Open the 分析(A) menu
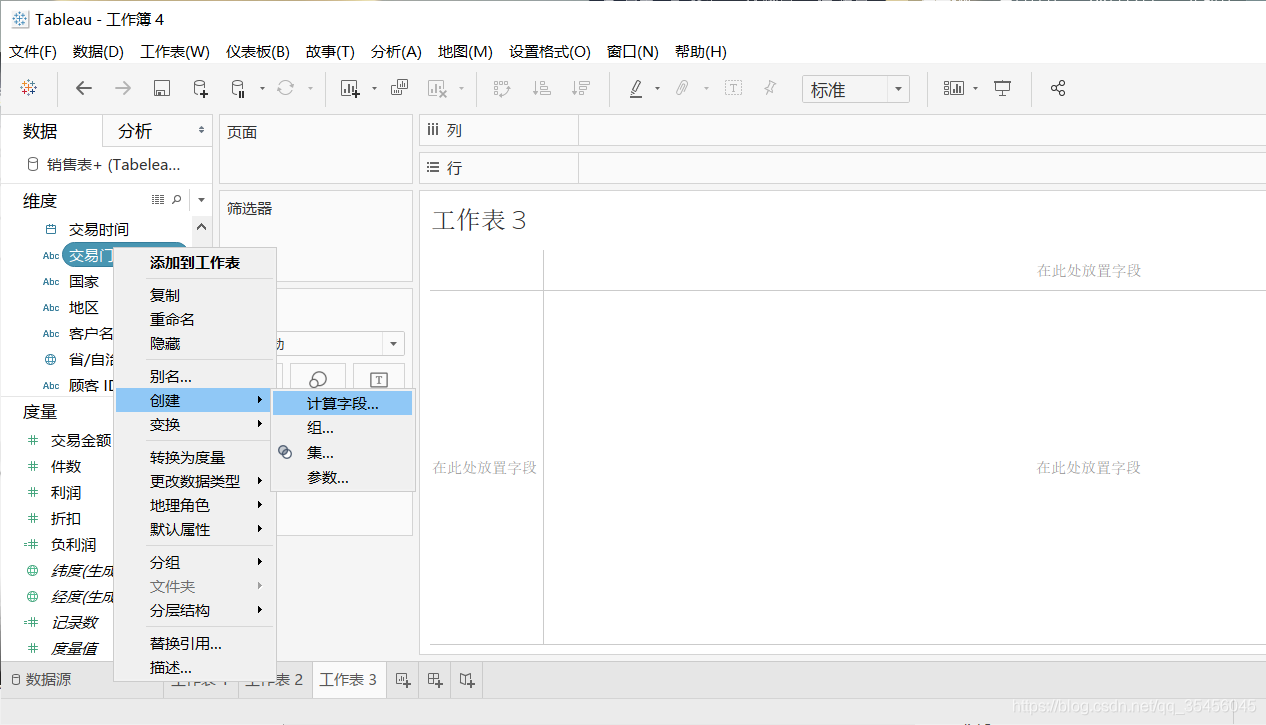The height and width of the screenshot is (725, 1266). (x=396, y=51)
